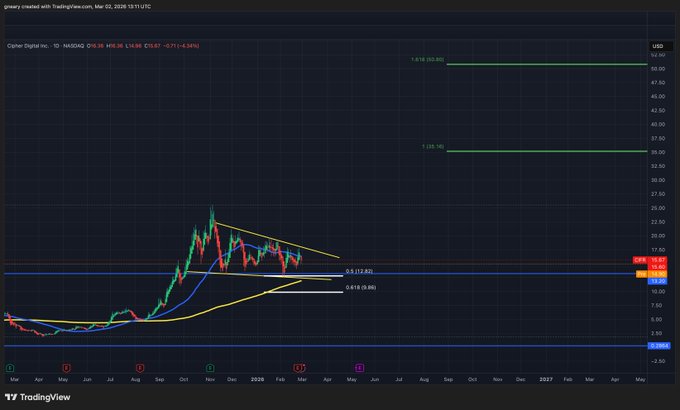The image size is (680, 410).
Task: Open the red earnings marker near Aug 2025
Action: pos(140,368)
